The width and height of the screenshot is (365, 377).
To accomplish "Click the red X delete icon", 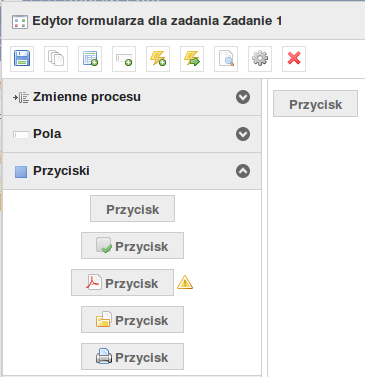I will coord(294,59).
